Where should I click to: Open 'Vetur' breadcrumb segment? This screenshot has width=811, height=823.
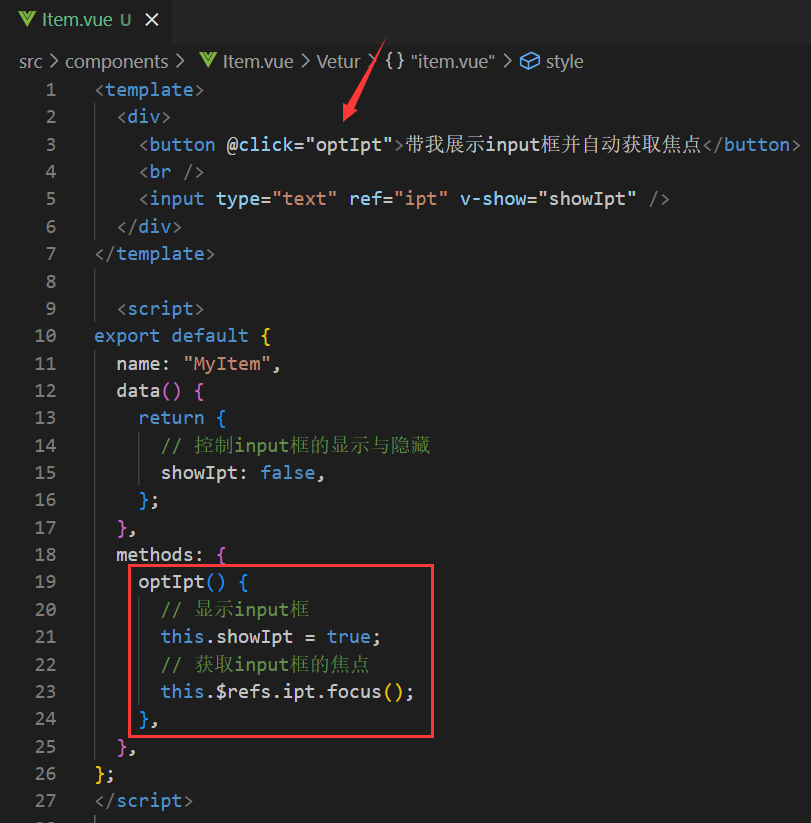[338, 62]
